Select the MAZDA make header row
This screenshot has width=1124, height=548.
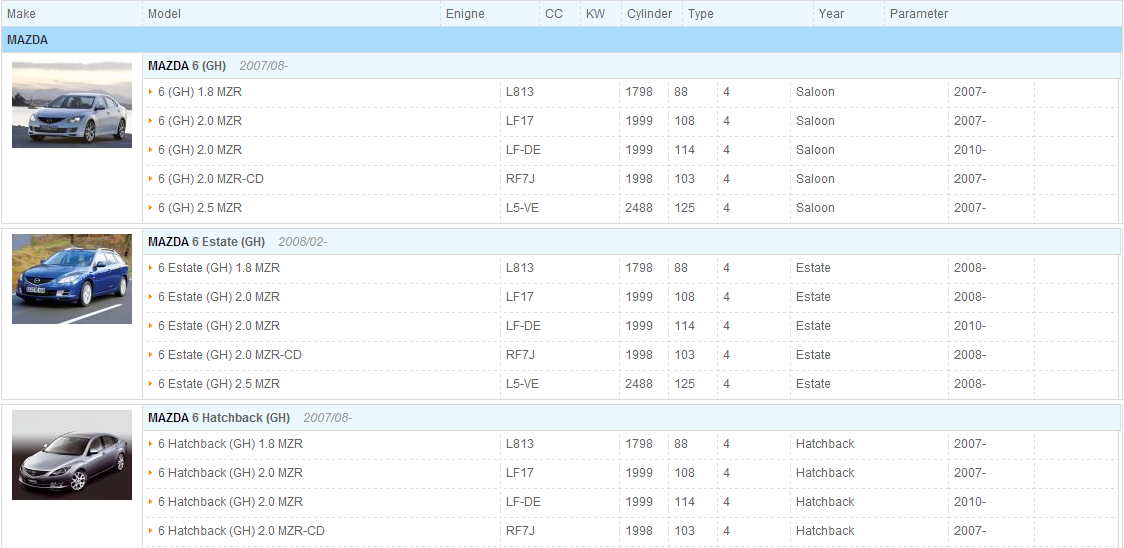(562, 40)
